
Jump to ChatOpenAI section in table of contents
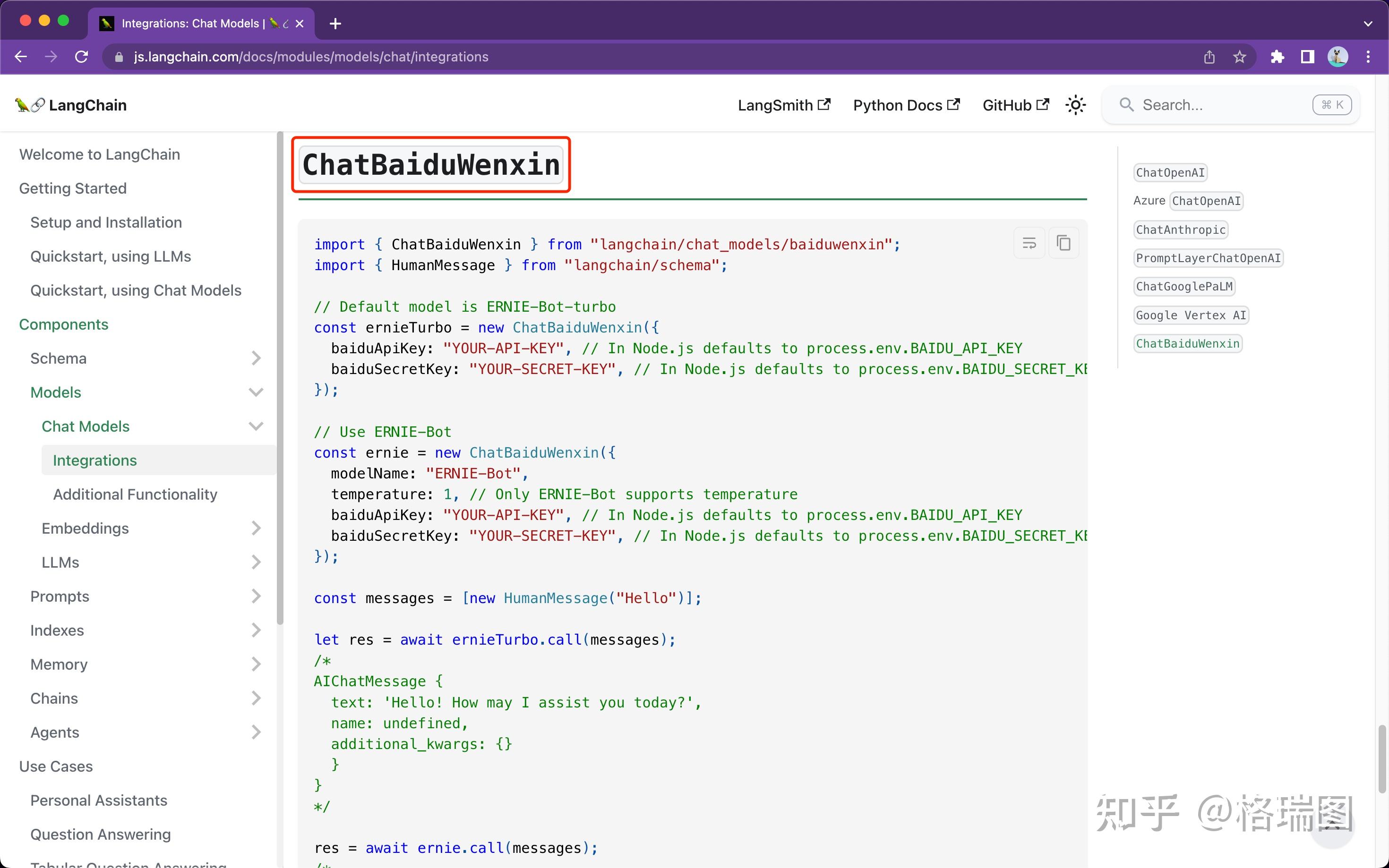pyautogui.click(x=1170, y=173)
